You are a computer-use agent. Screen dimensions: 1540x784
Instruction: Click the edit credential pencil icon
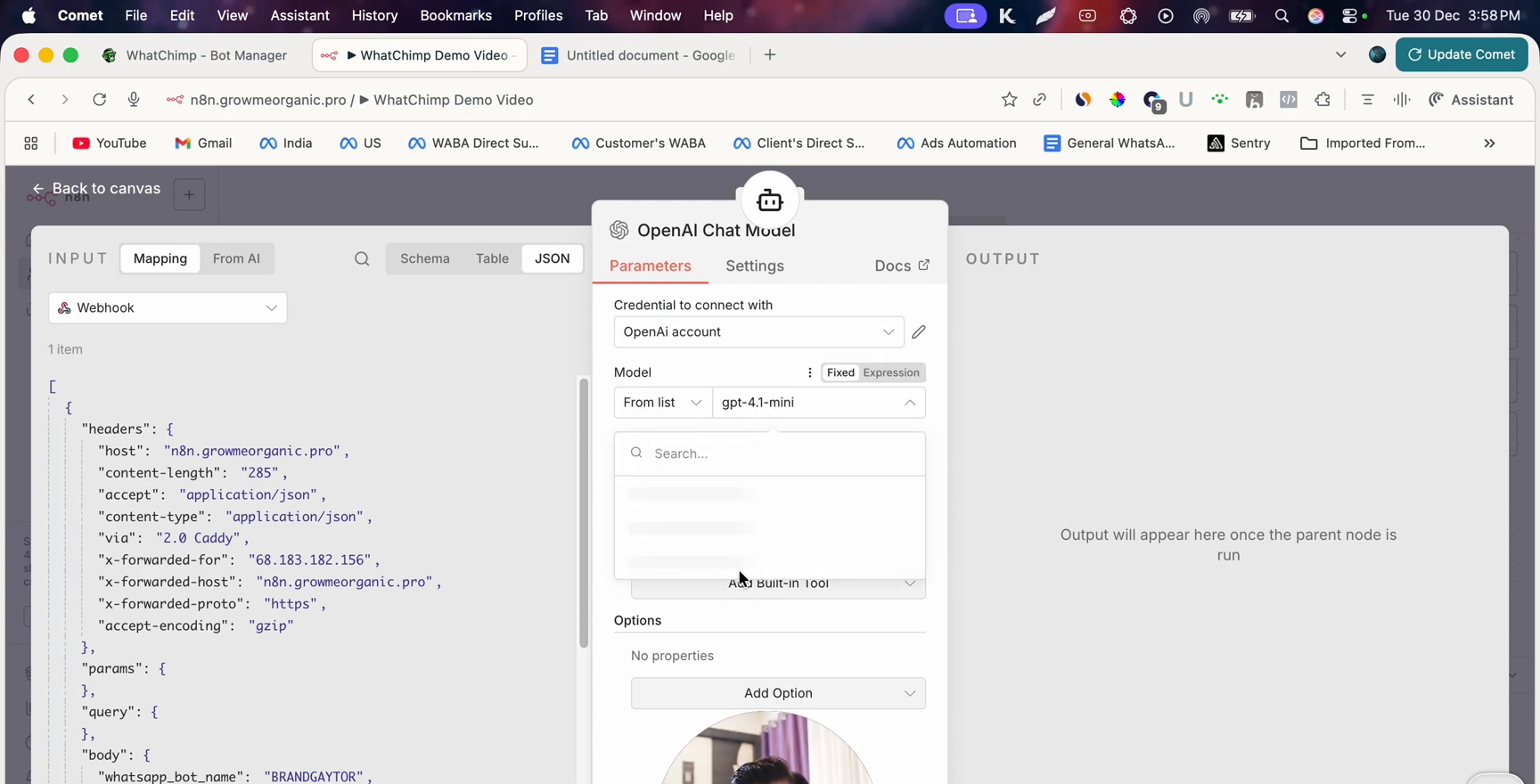pos(919,332)
